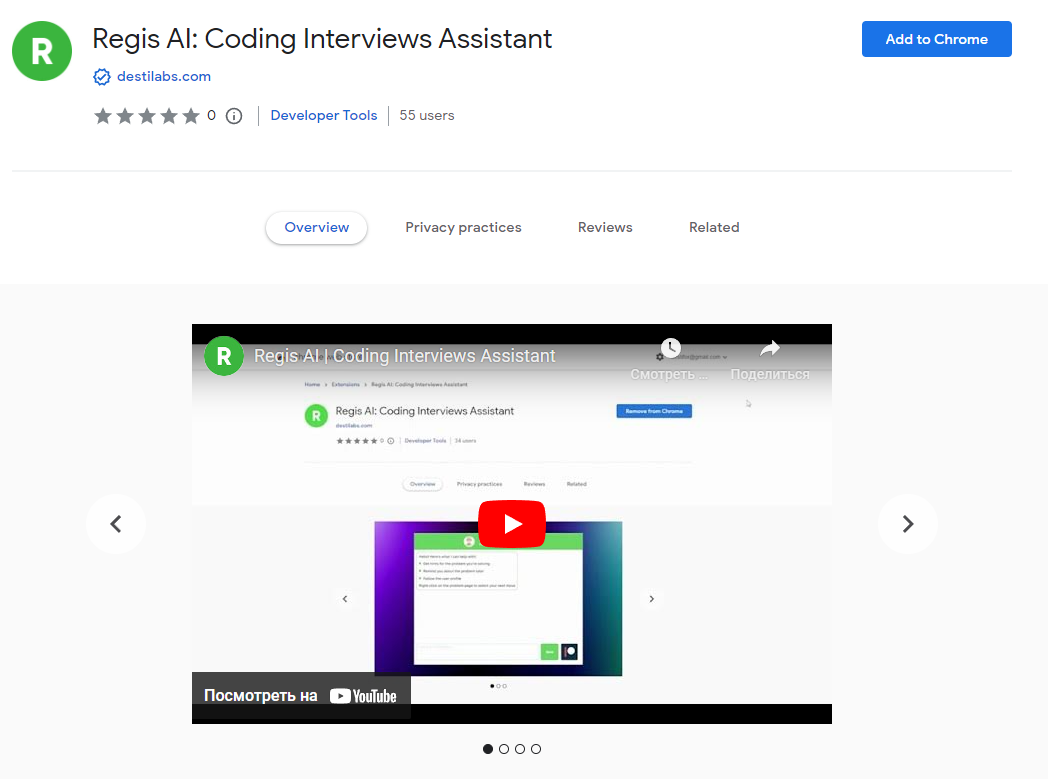Go to next carousel slide

[x=907, y=524]
